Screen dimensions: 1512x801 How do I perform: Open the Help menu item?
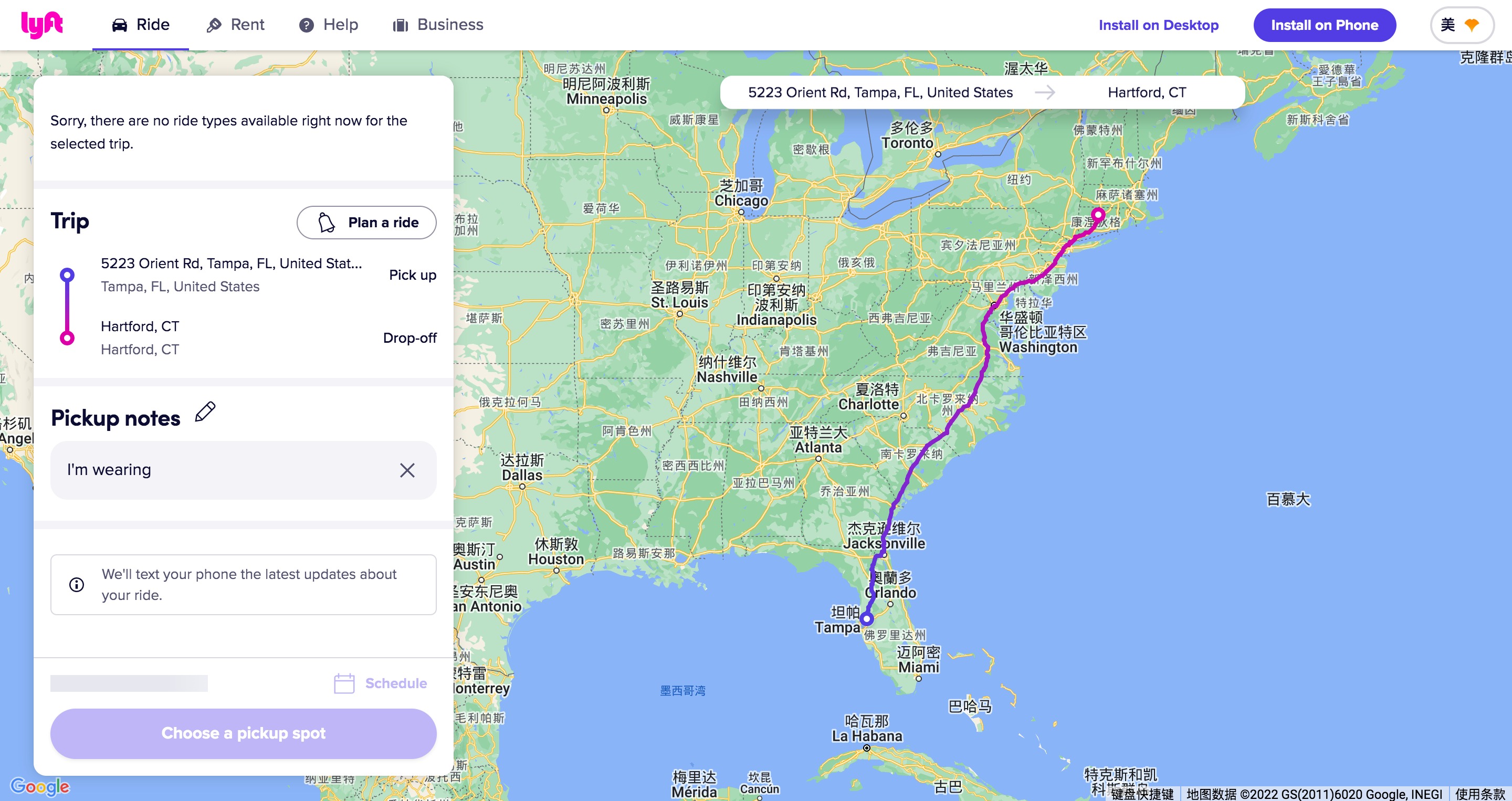(x=329, y=25)
